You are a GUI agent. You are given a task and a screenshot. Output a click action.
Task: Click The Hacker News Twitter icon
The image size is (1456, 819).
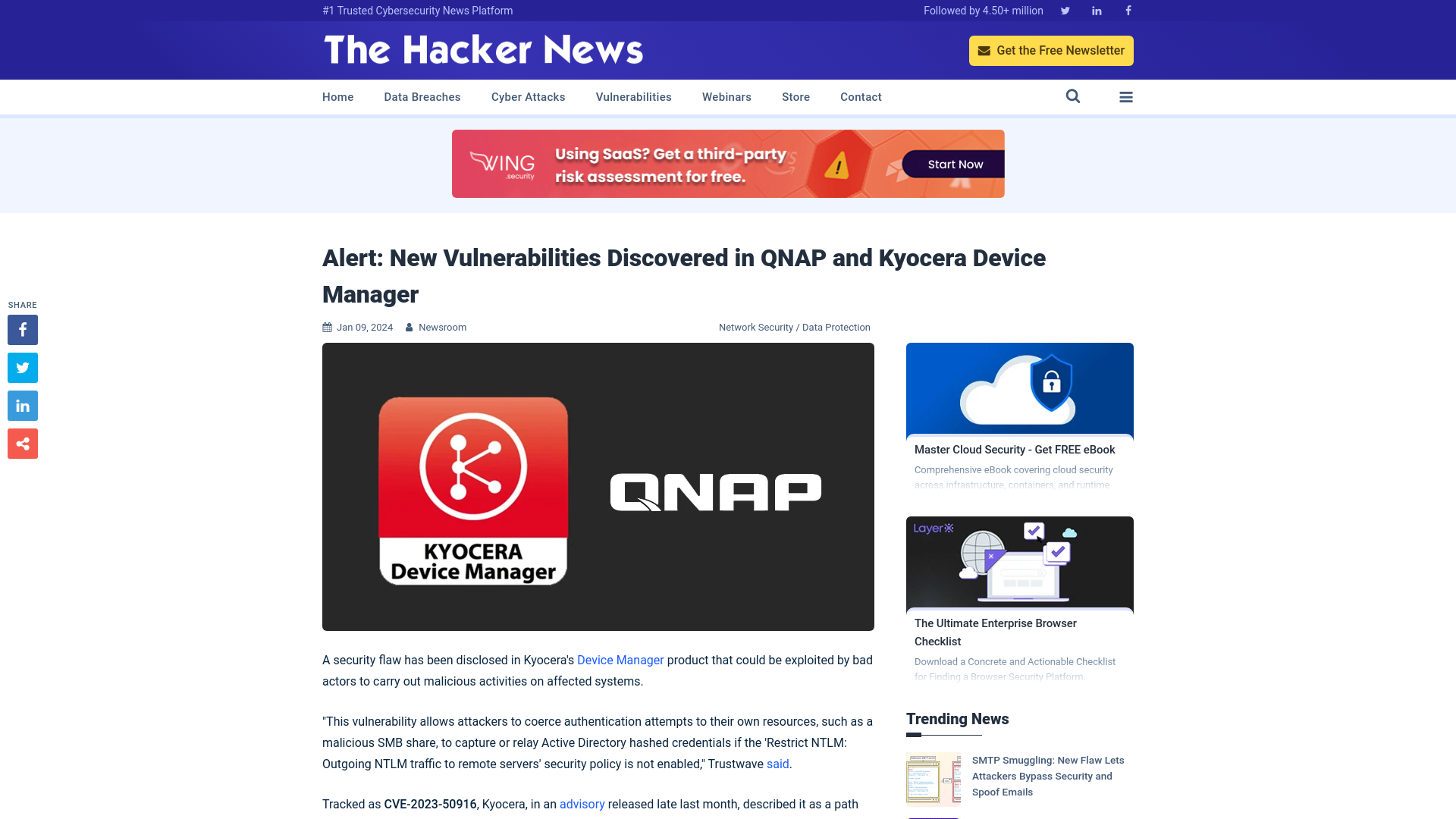pos(1065,10)
